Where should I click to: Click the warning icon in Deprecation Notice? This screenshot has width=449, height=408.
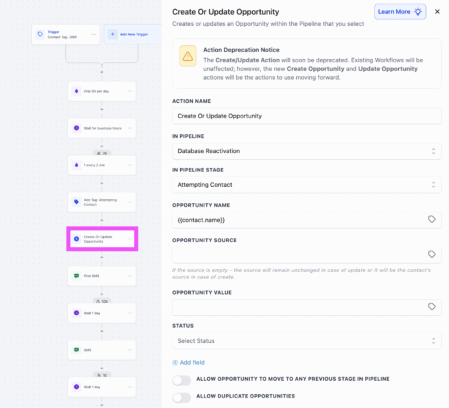188,56
